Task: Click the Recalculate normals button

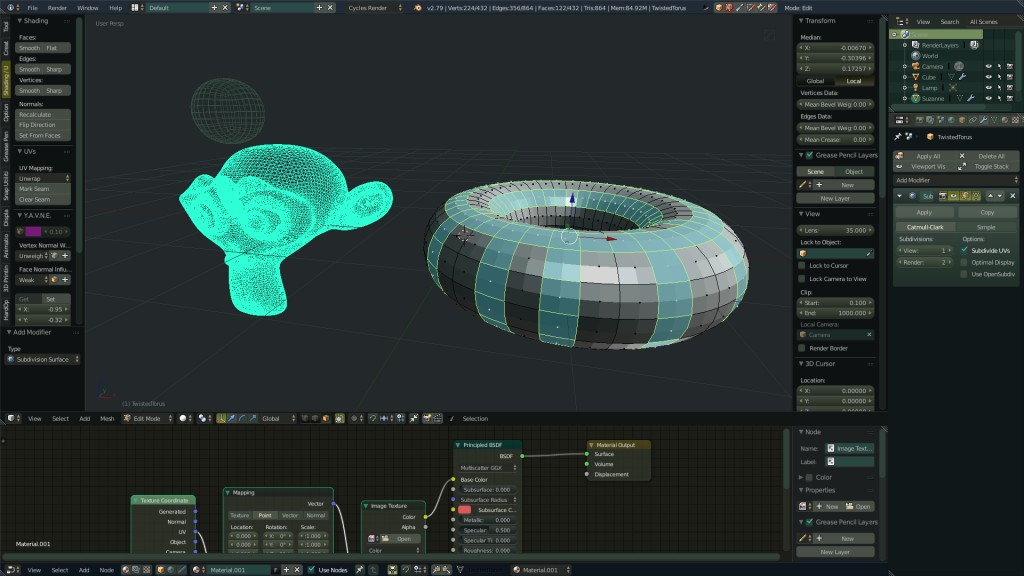Action: [43, 114]
